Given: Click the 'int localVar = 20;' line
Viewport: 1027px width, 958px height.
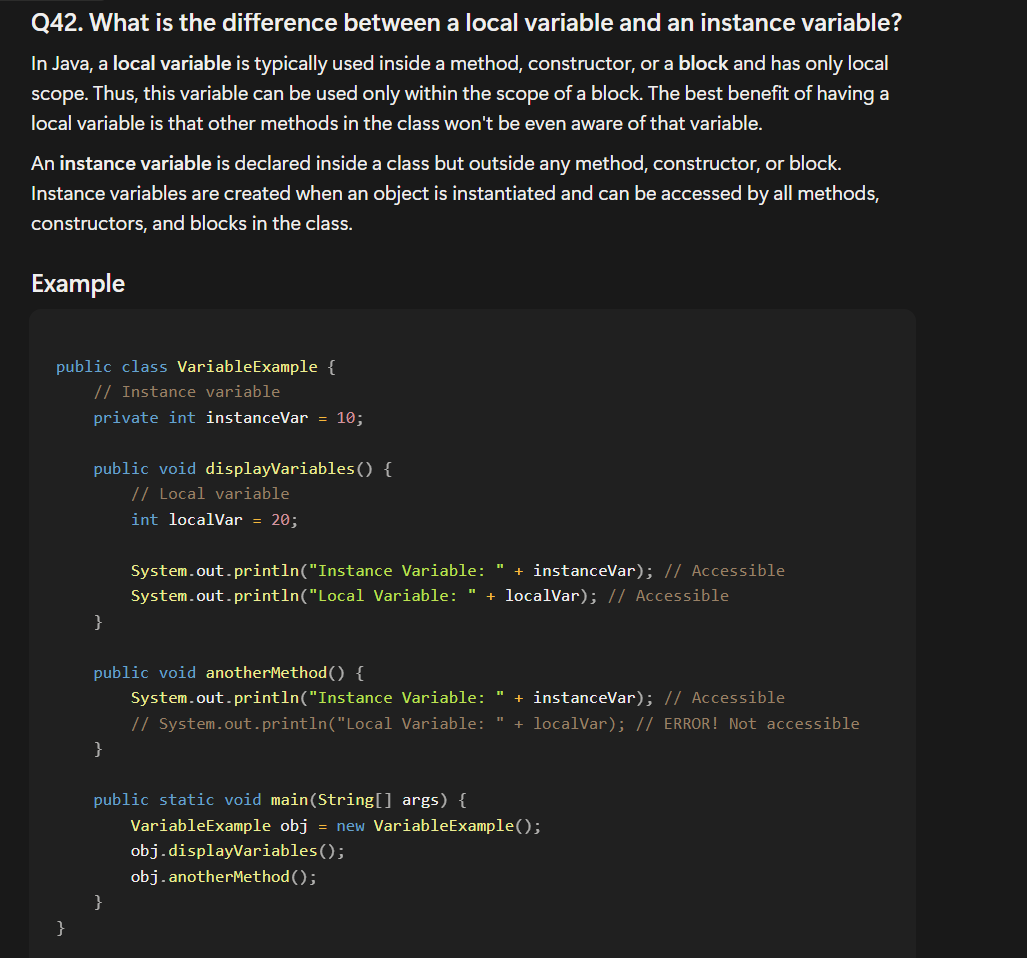Looking at the screenshot, I should click(214, 520).
